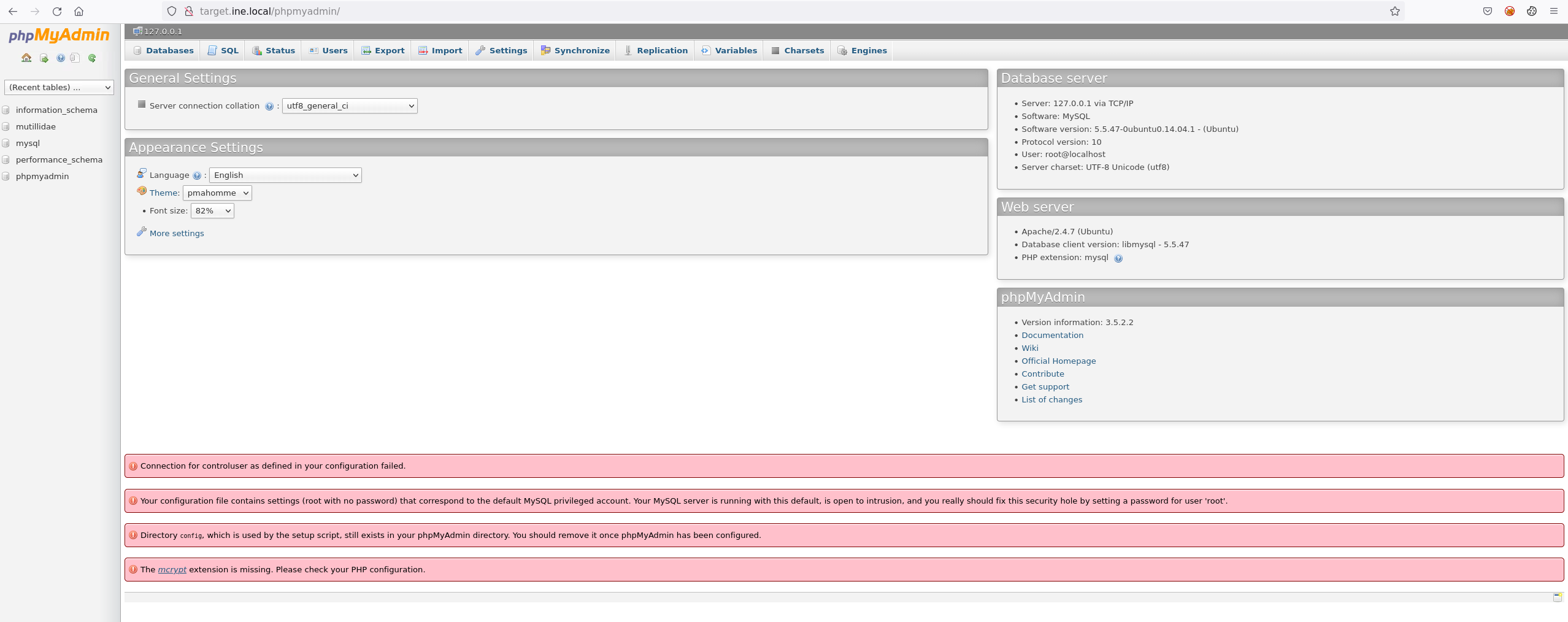Switch to the Databases tab

[x=163, y=50]
